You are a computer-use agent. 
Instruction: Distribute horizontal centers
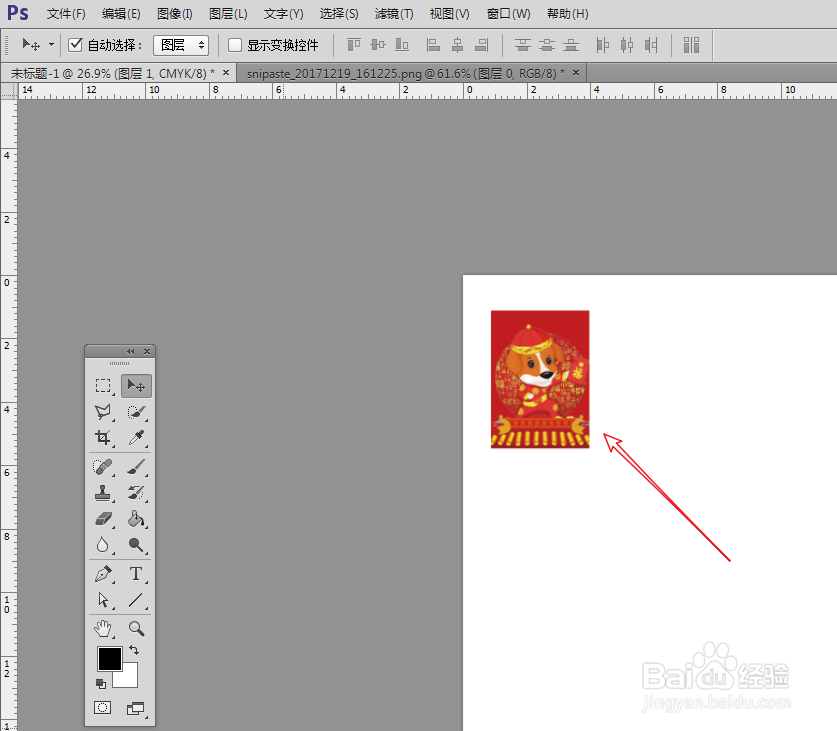[x=627, y=45]
